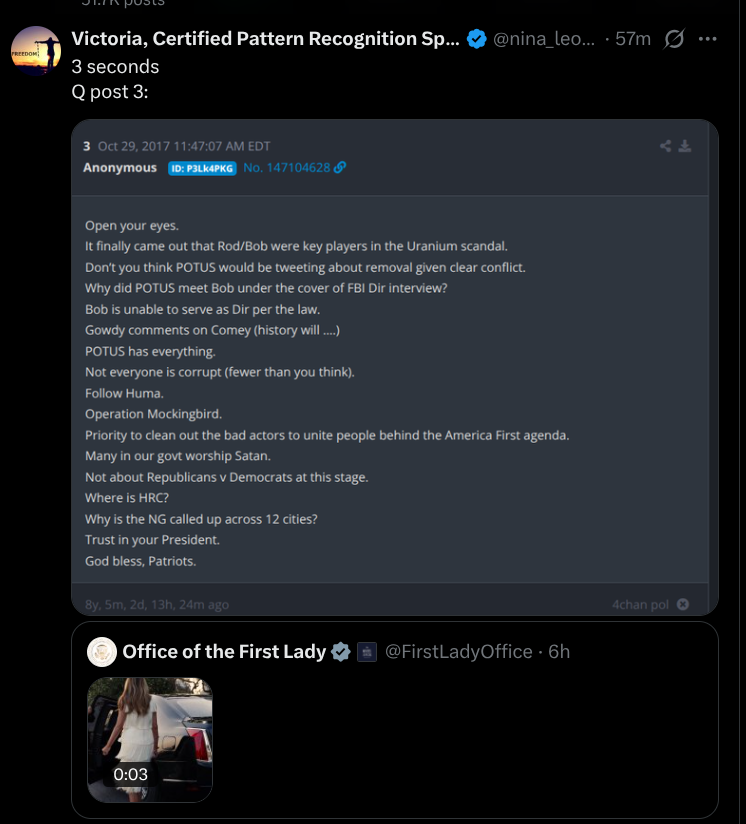Click the government affiliation badge near @FirstLadyOffice
This screenshot has height=824, width=746.
point(367,652)
